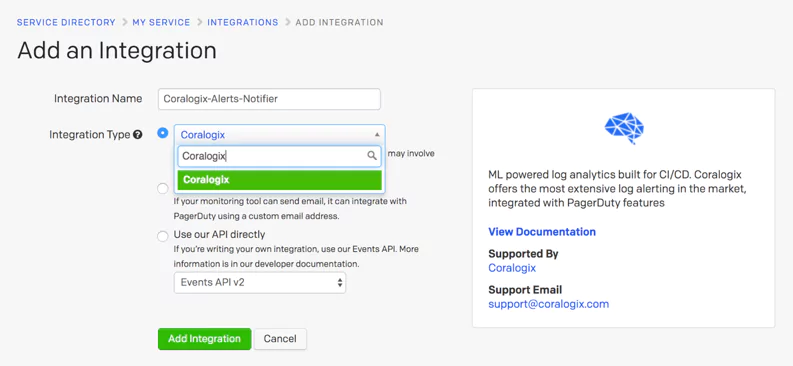Collapse the Coralogix integration type dropdown
Image resolution: width=793 pixels, height=366 pixels.
[280, 134]
